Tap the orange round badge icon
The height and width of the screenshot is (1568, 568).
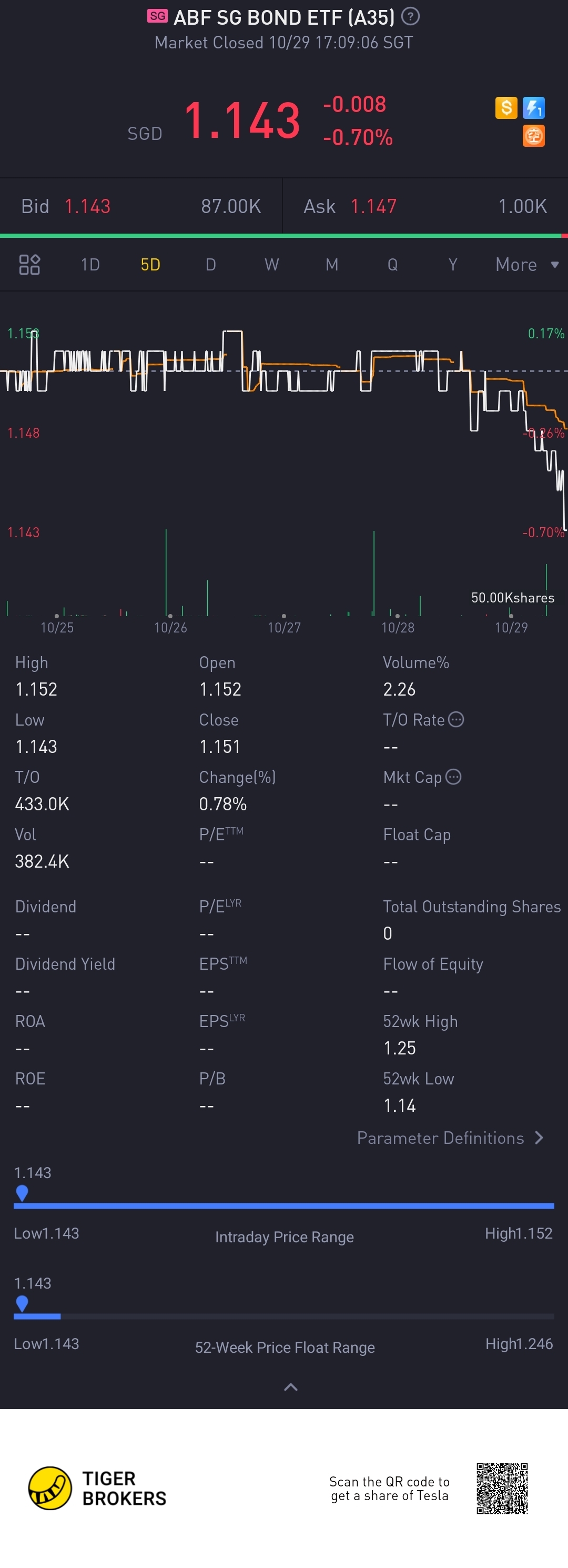point(534,136)
